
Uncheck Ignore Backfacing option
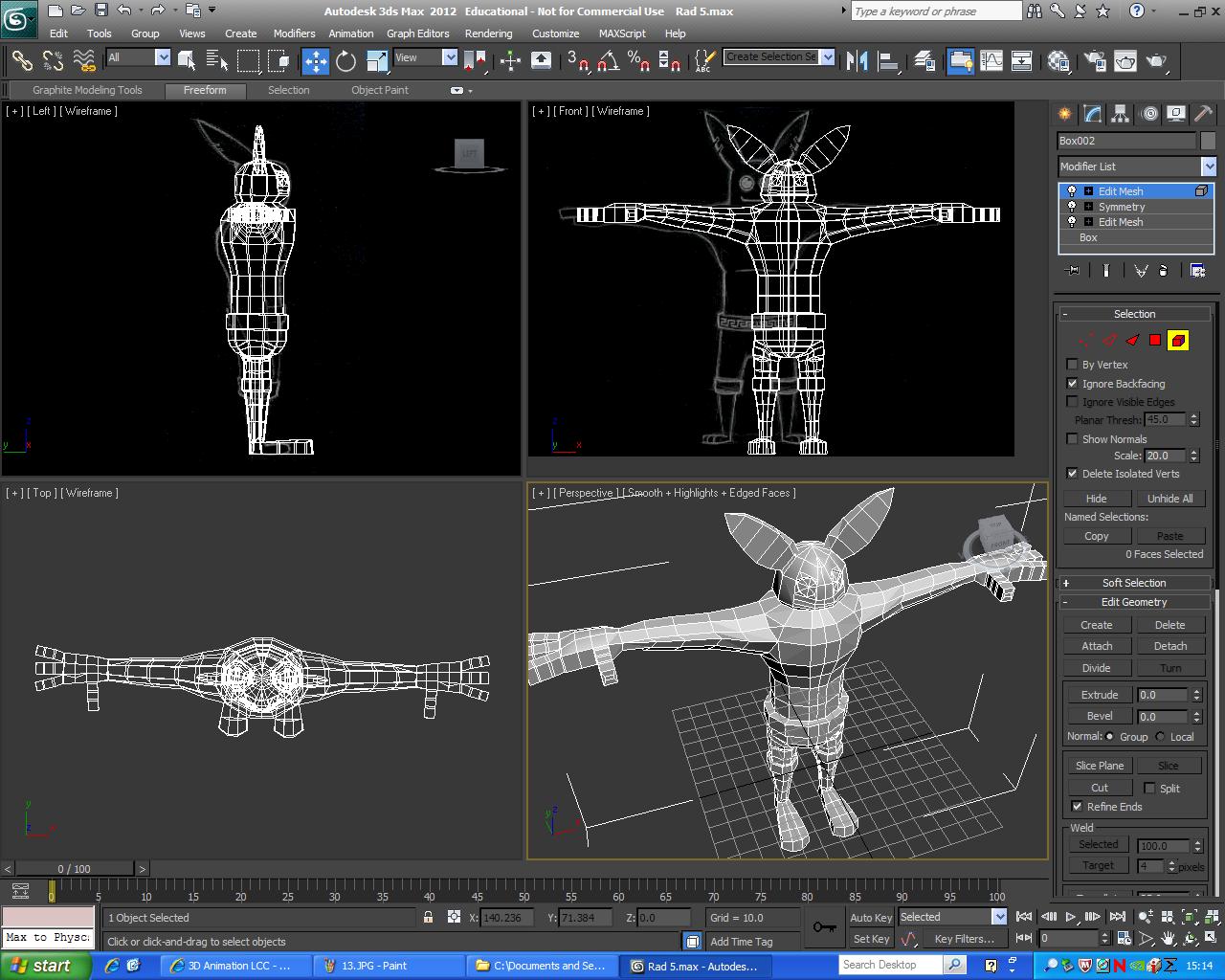pos(1072,383)
